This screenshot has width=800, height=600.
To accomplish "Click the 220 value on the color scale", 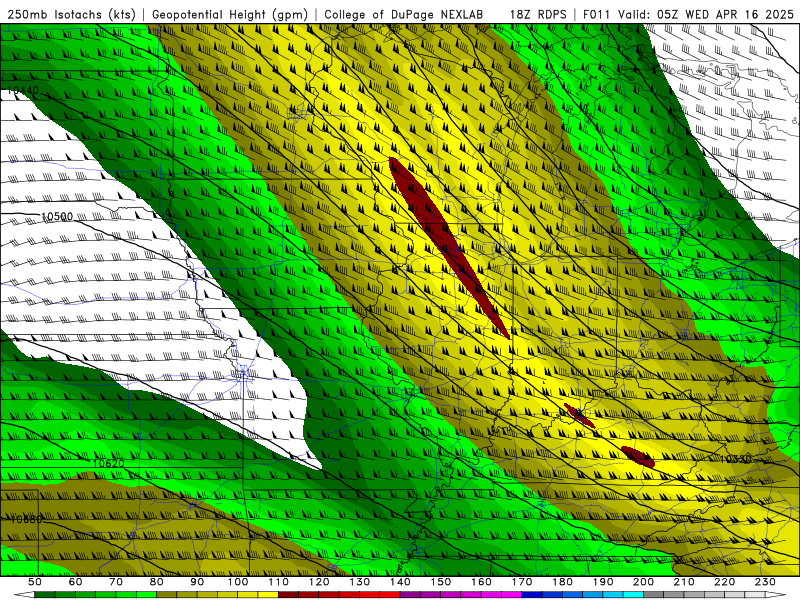I will pos(724,582).
